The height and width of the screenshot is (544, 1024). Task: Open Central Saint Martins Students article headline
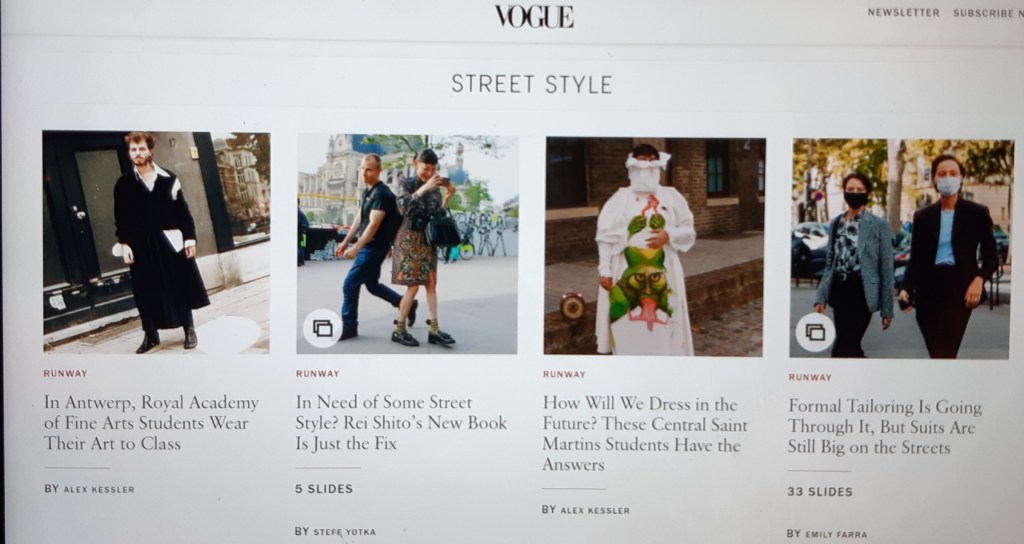[x=645, y=434]
